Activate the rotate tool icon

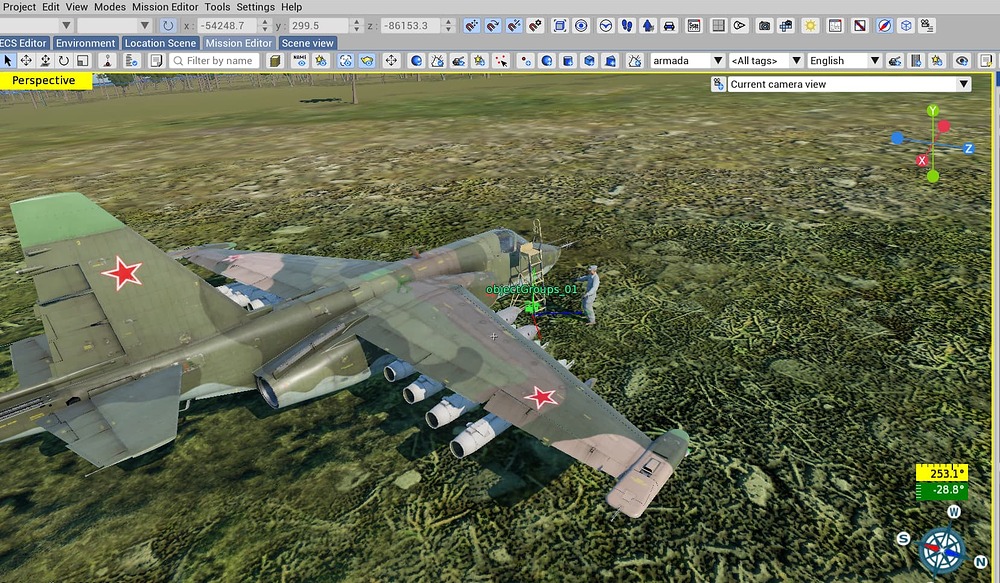click(64, 61)
